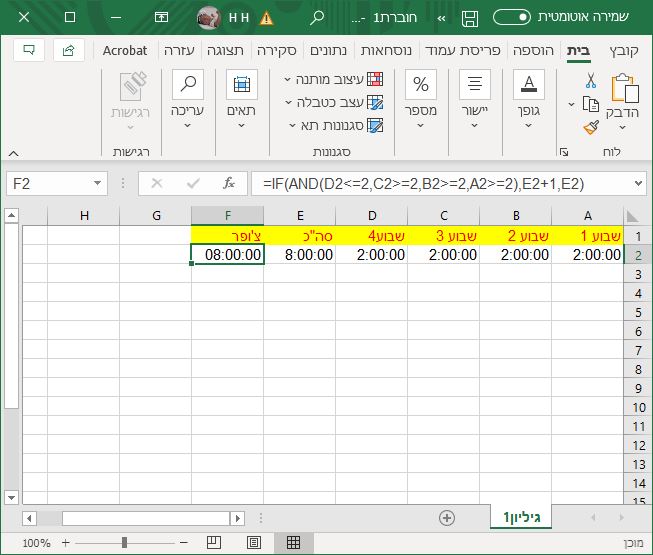Open the Comments speech bubble button

pyautogui.click(x=29, y=50)
